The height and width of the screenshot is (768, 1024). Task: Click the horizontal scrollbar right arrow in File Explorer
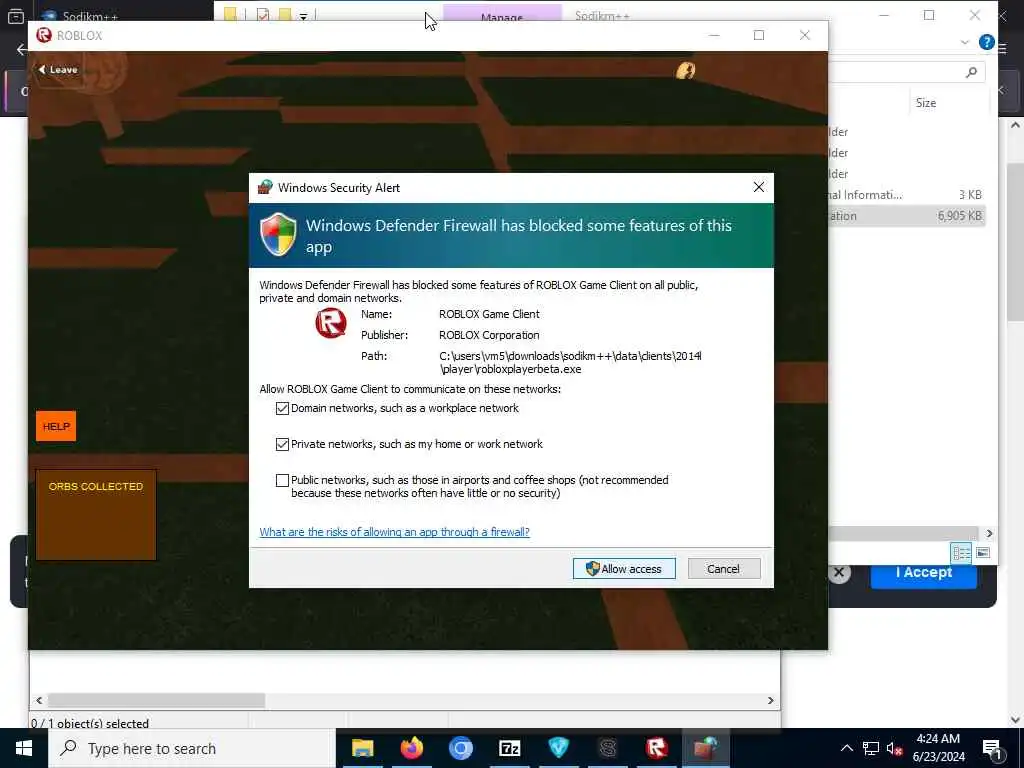click(x=989, y=534)
